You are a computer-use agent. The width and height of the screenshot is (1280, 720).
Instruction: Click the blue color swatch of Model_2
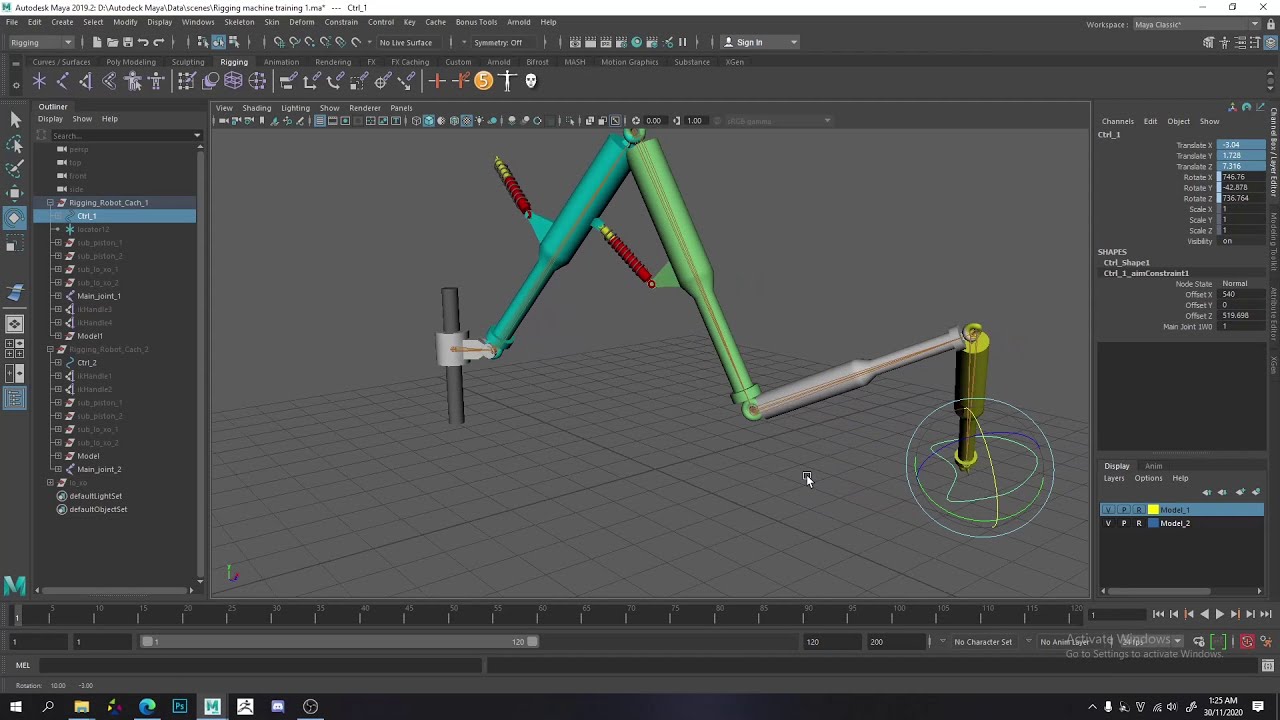point(1153,523)
